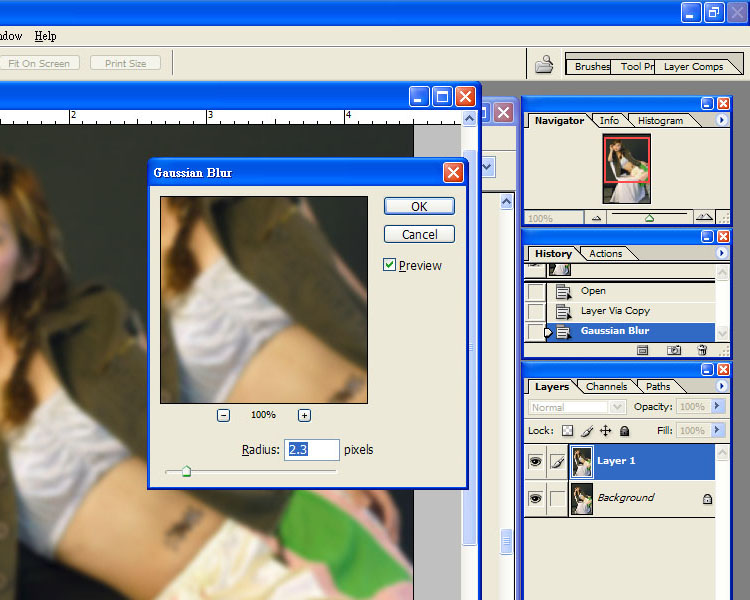Click the zoom in plus button in blur preview
Image resolution: width=750 pixels, height=600 pixels.
click(304, 415)
